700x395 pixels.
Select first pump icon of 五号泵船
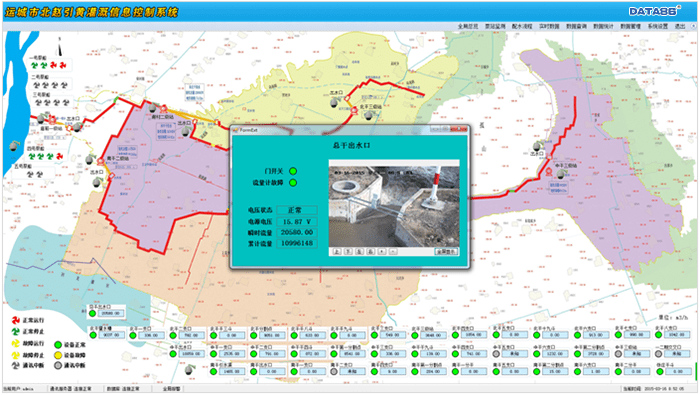point(30,174)
